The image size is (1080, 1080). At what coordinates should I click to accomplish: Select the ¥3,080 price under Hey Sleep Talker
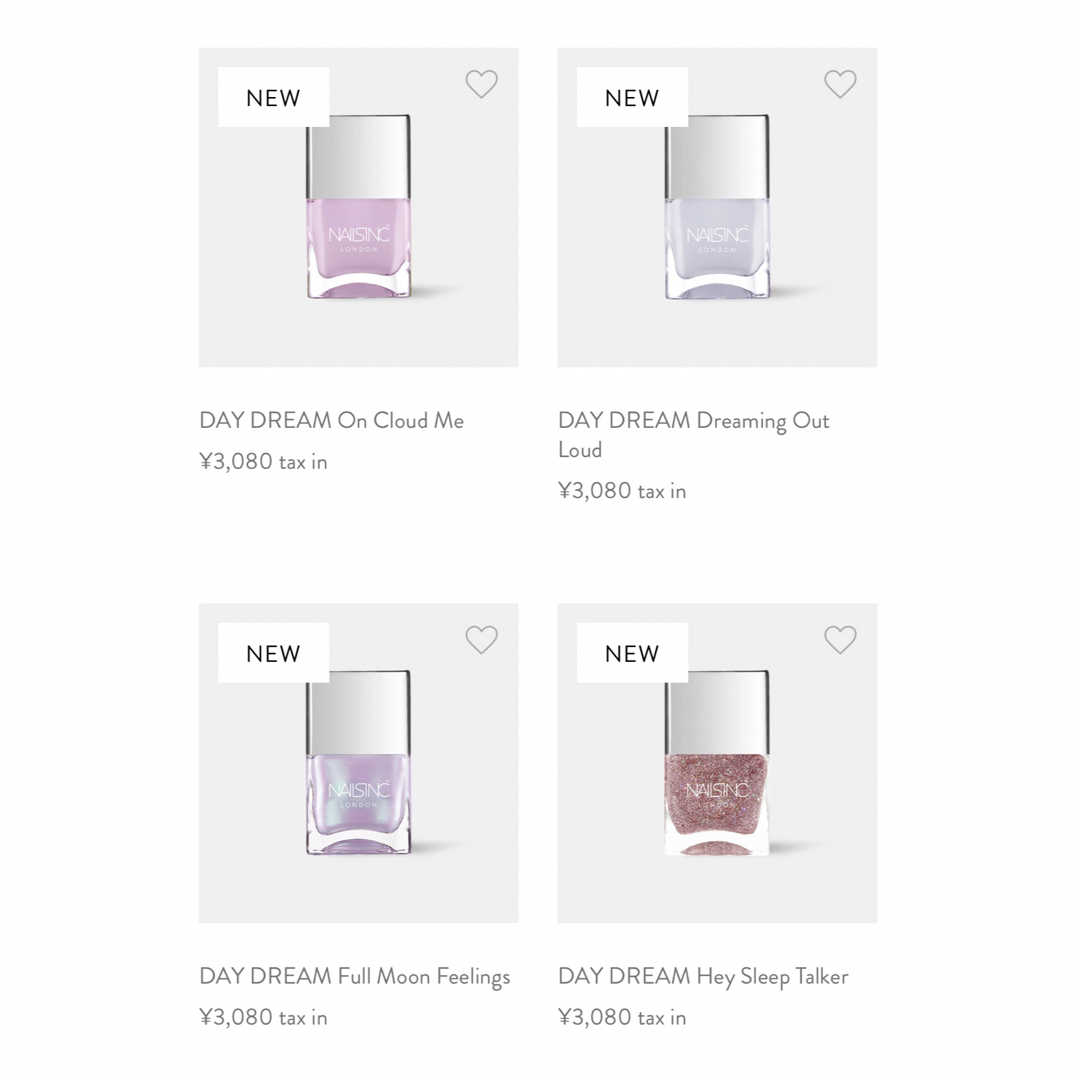click(x=622, y=1017)
